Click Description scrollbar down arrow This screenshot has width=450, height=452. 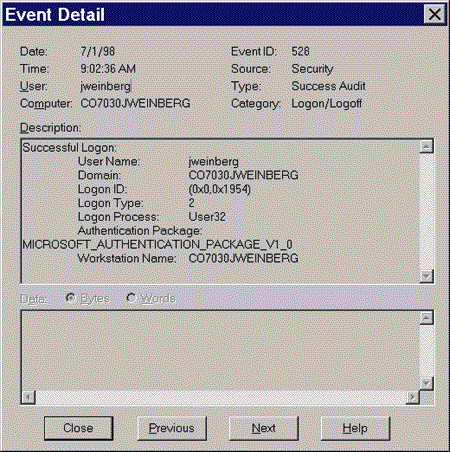pyautogui.click(x=427, y=276)
